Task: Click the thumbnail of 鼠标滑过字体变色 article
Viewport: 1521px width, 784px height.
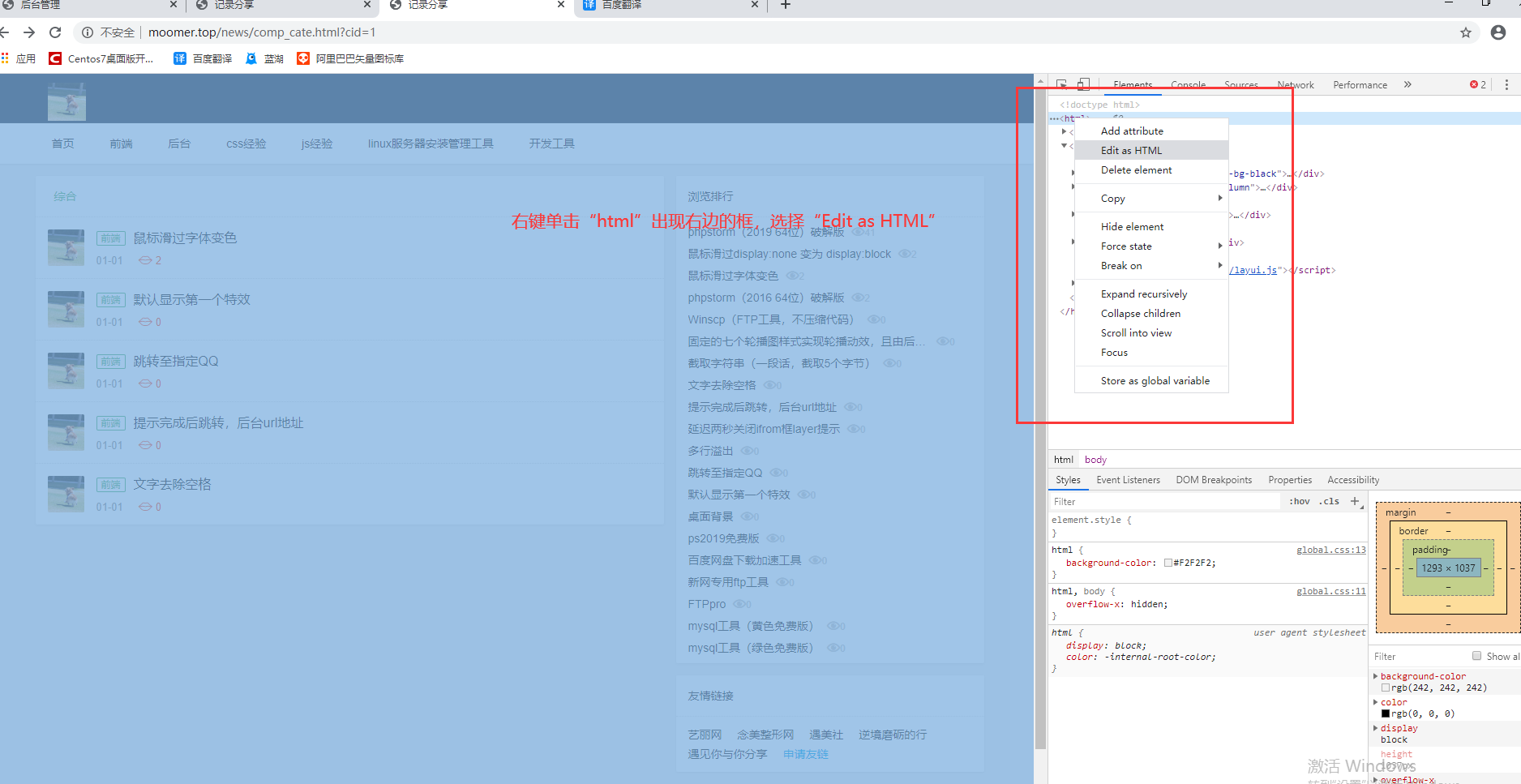Action: coord(66,247)
